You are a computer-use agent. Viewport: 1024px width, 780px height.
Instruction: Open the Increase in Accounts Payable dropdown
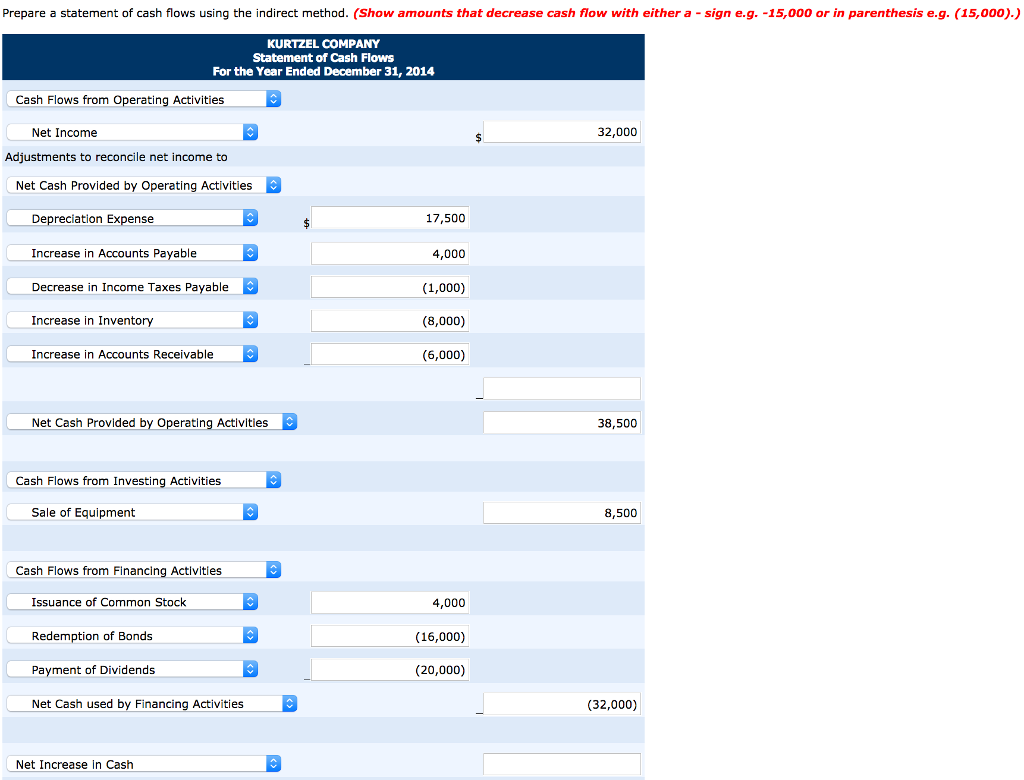(132, 253)
